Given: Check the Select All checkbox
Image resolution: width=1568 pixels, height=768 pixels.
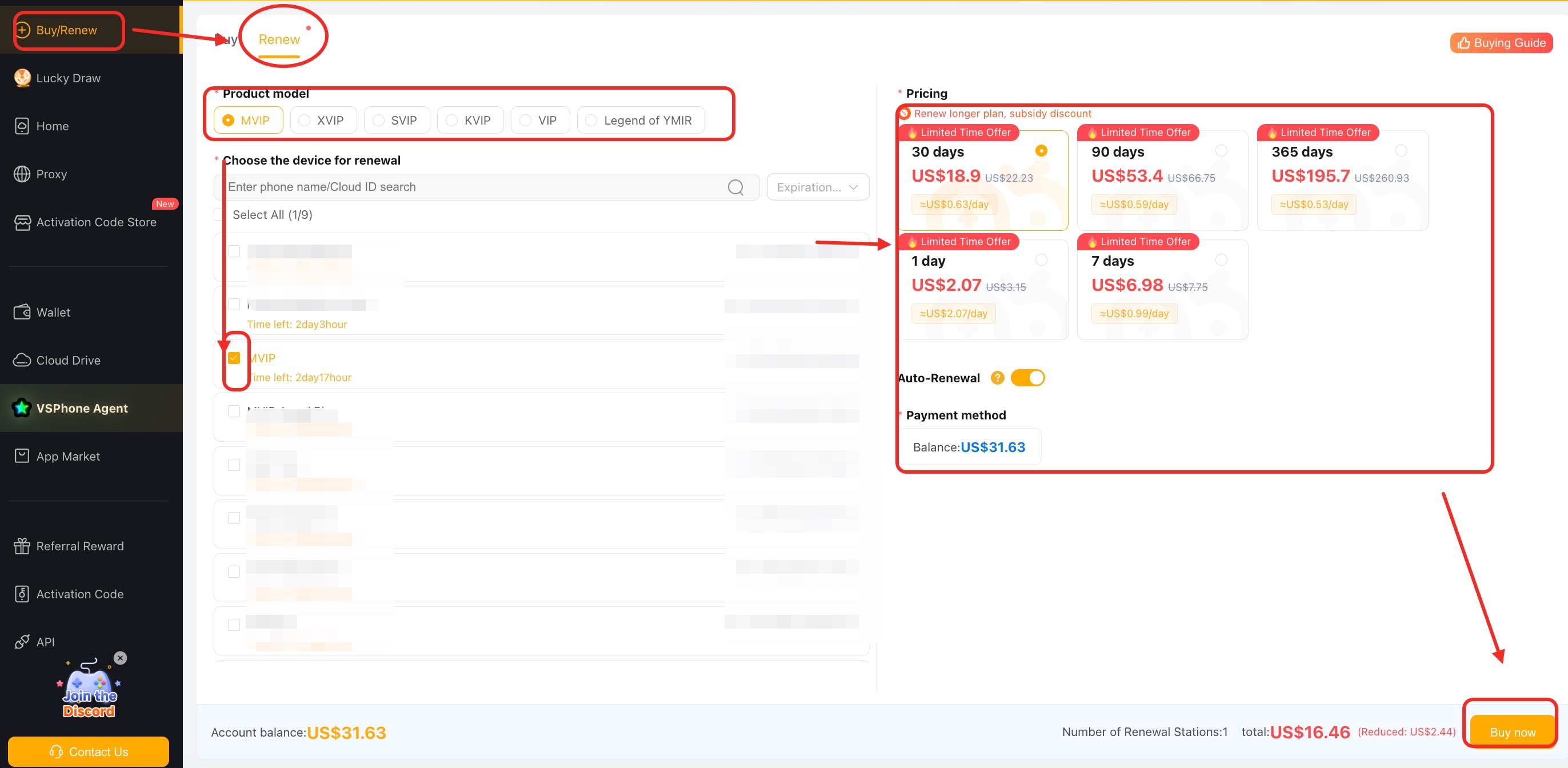Looking at the screenshot, I should pos(219,215).
